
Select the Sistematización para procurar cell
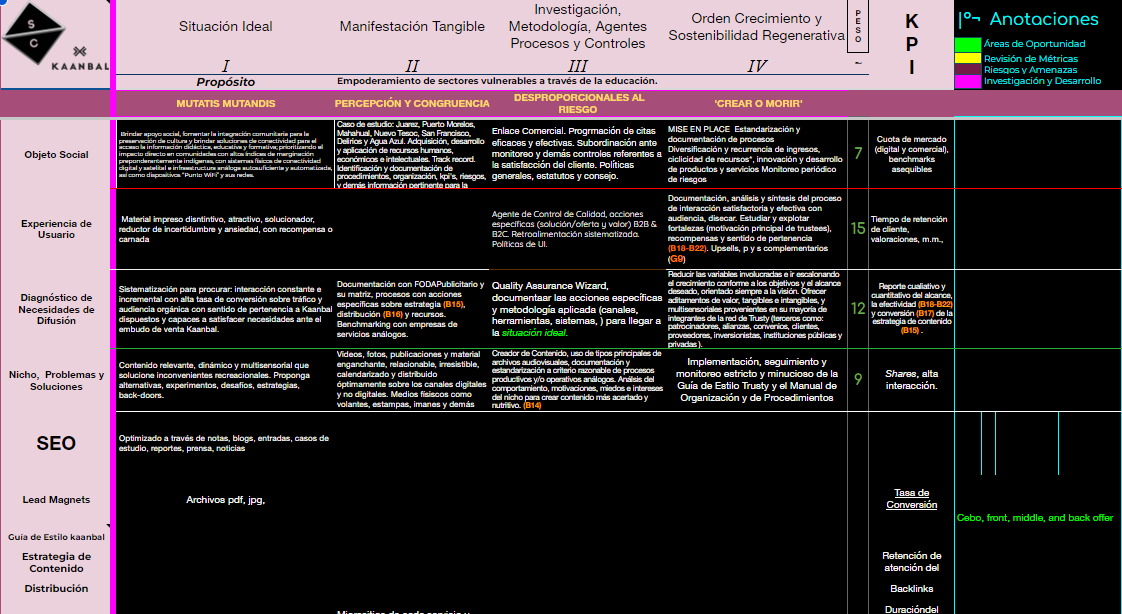225,309
